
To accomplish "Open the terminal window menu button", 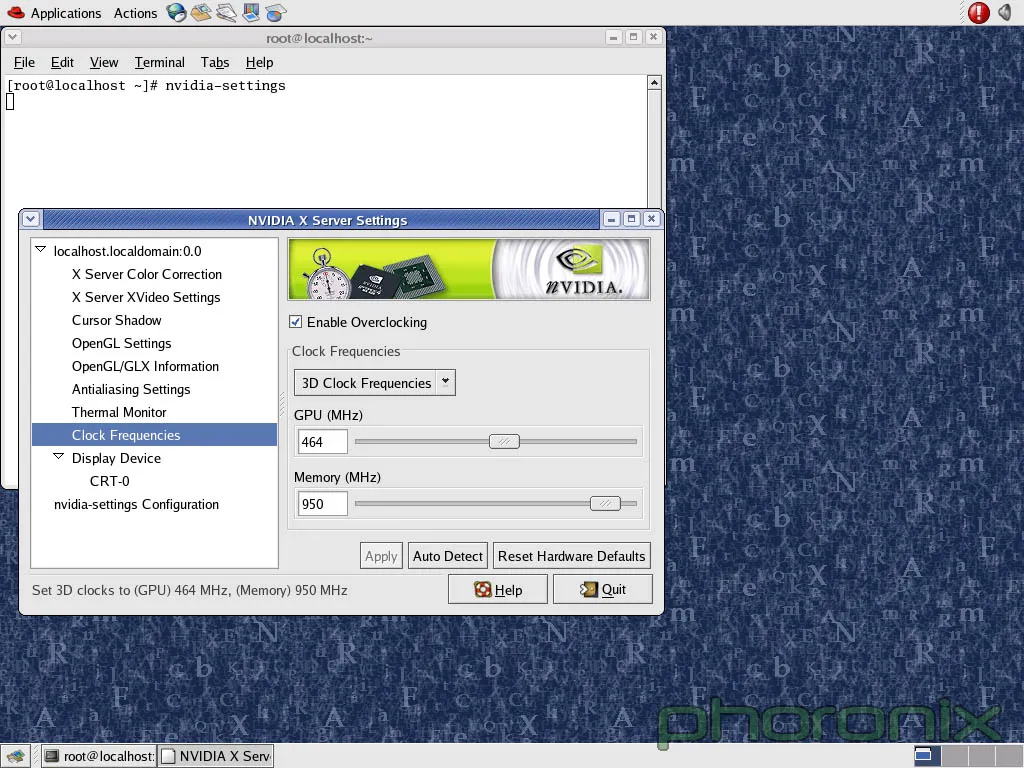I will [12, 37].
